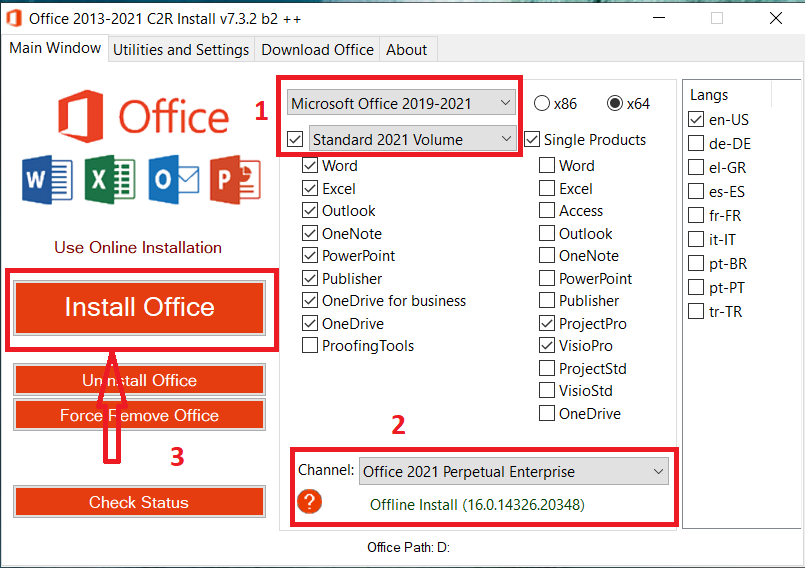Minimize the C2R Install window
805x568 pixels.
659,18
